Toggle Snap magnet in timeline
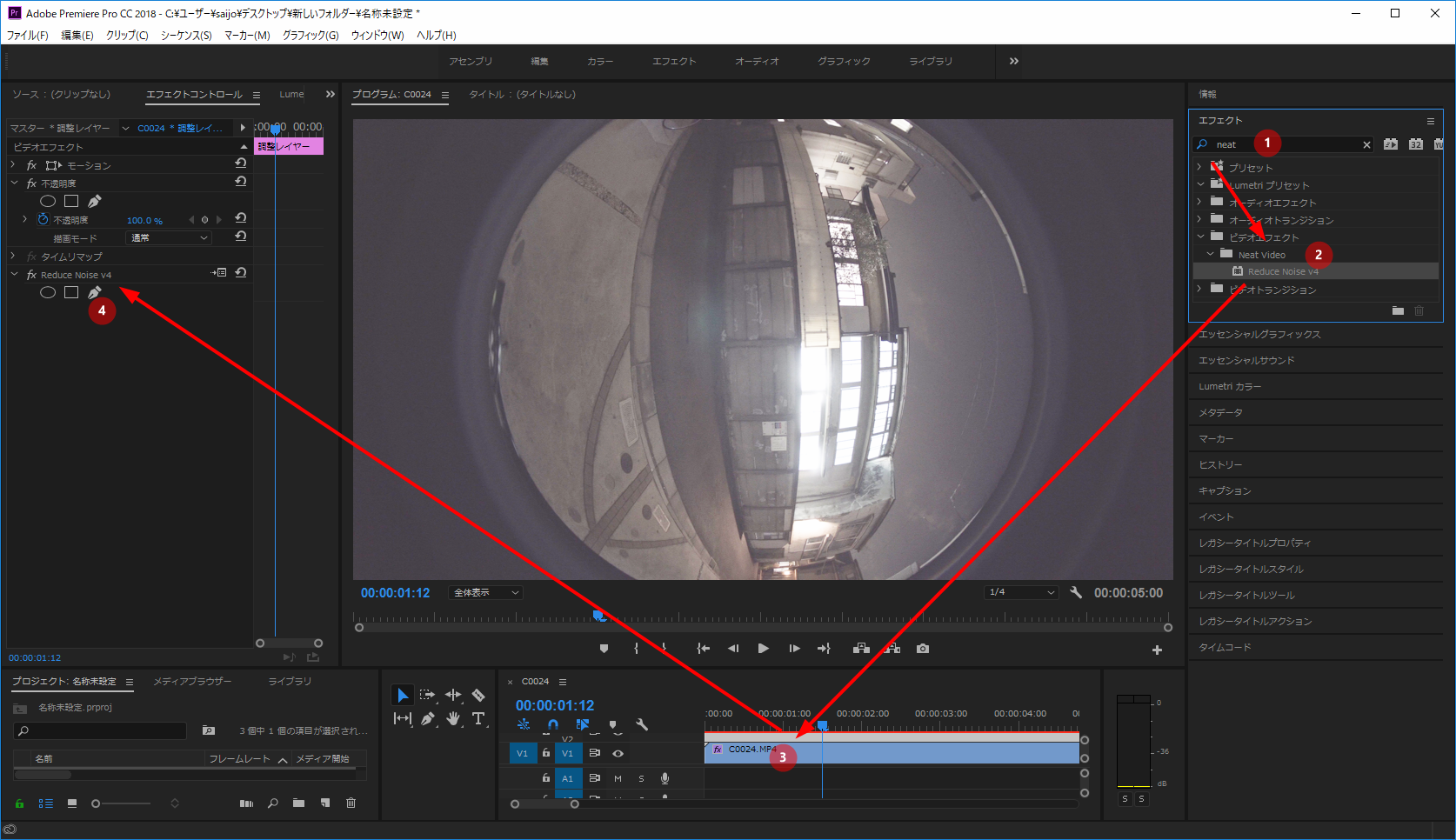The image size is (1456, 840). point(553,724)
